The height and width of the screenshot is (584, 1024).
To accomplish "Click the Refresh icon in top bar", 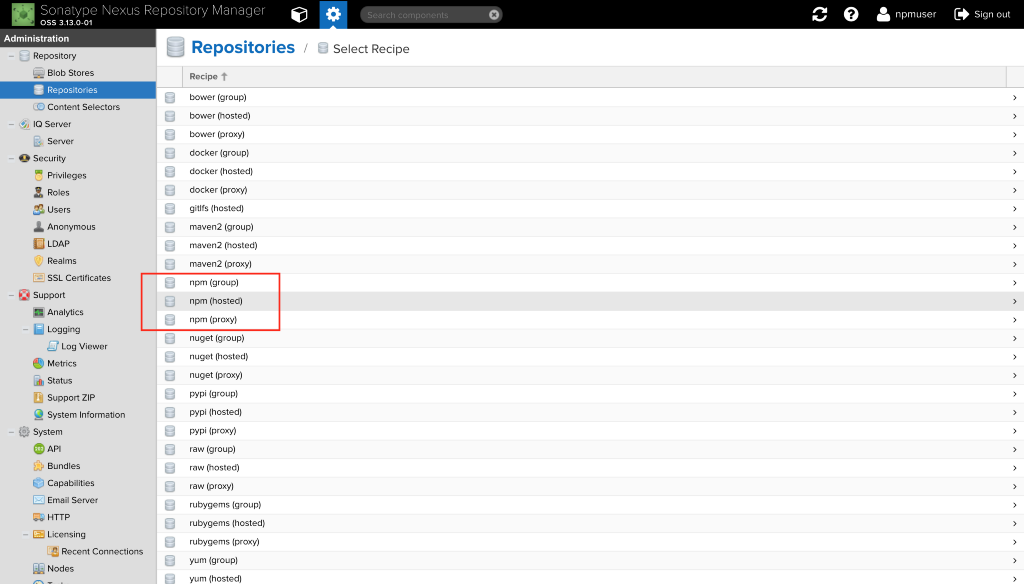I will (x=820, y=14).
